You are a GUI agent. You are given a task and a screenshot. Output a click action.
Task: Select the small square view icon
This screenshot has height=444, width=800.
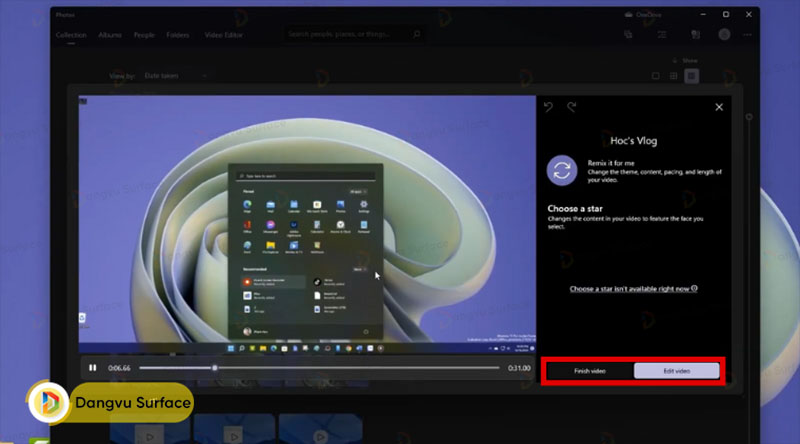[691, 76]
